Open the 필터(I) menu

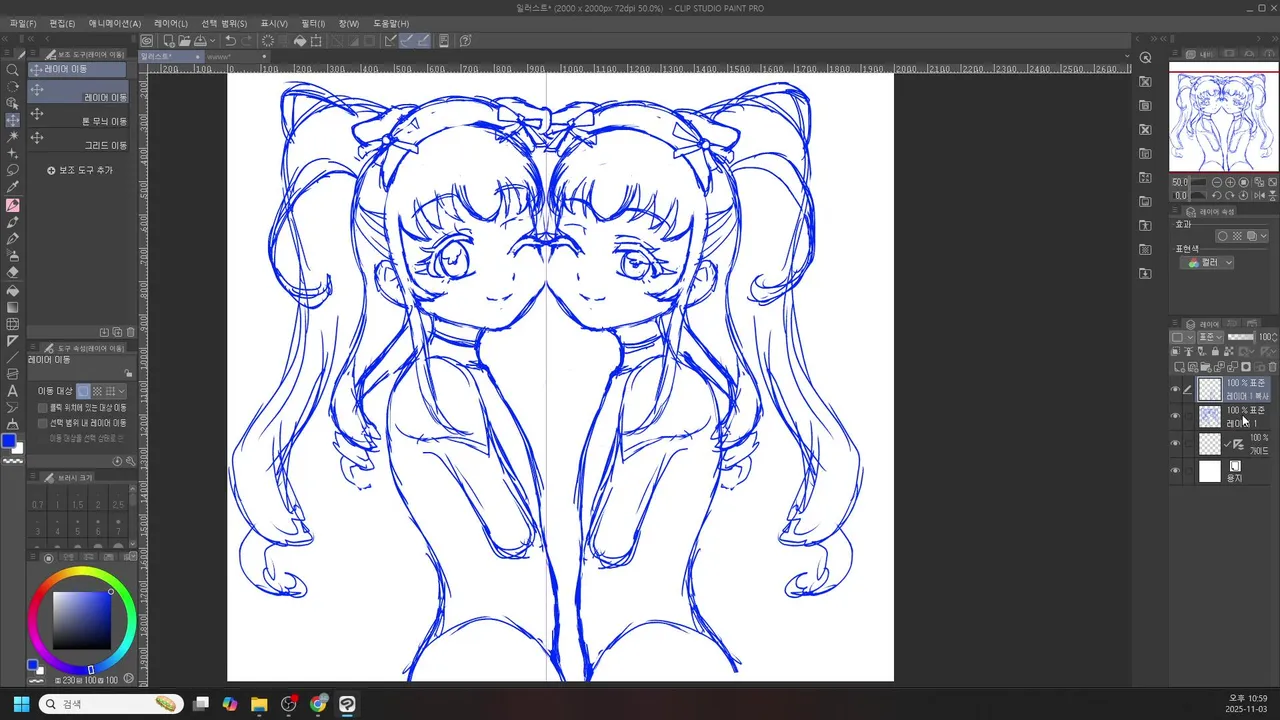click(313, 23)
